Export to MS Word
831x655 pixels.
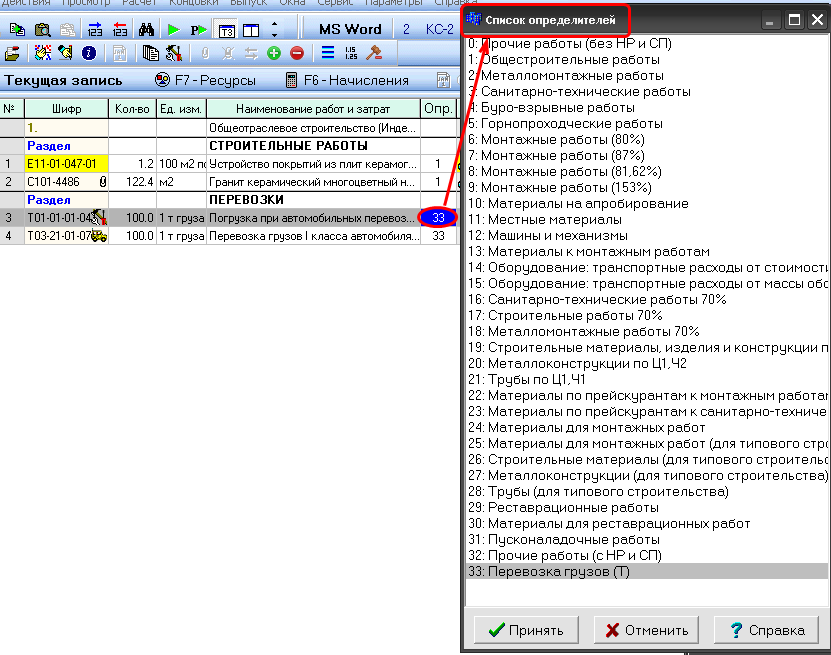pyautogui.click(x=351, y=29)
